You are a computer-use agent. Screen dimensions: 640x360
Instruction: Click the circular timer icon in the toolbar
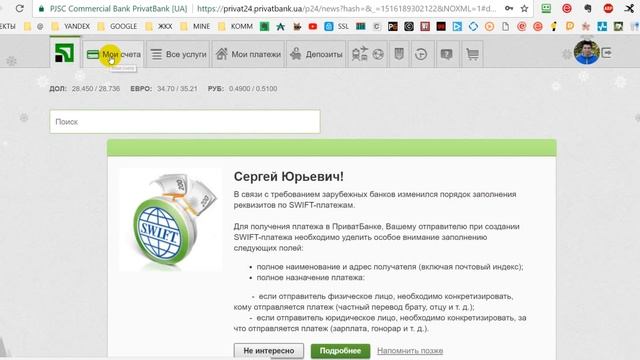[421, 54]
